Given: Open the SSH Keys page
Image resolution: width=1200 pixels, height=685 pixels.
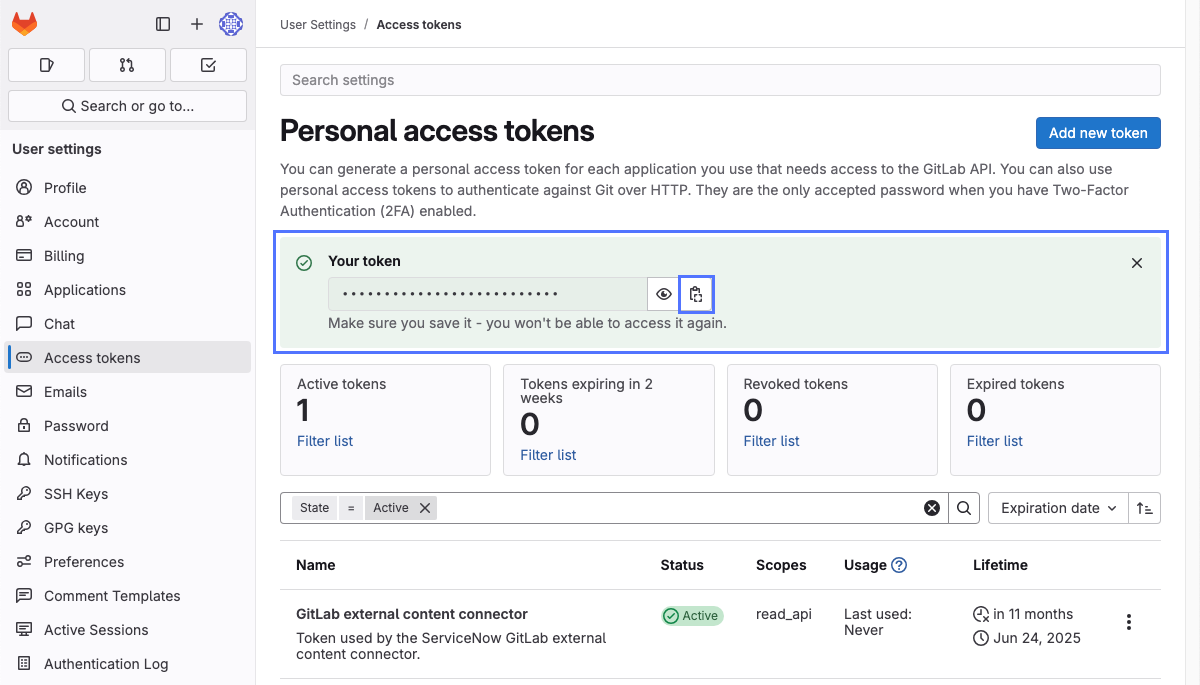Looking at the screenshot, I should [x=128, y=494].
